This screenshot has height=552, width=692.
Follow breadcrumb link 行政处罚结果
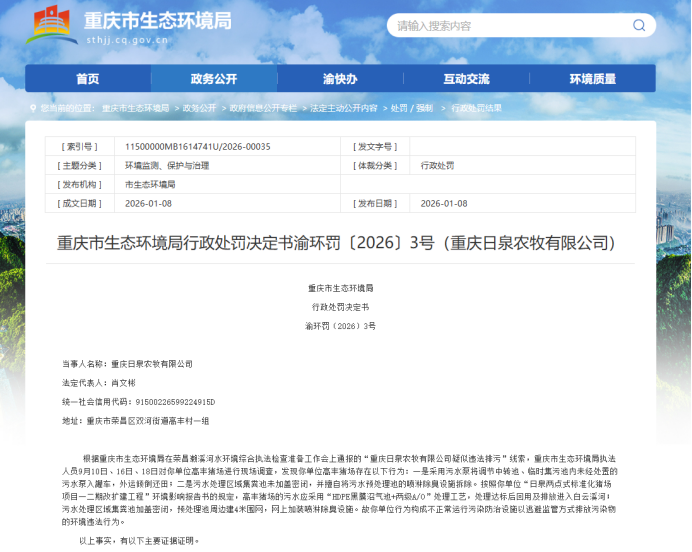(x=476, y=108)
